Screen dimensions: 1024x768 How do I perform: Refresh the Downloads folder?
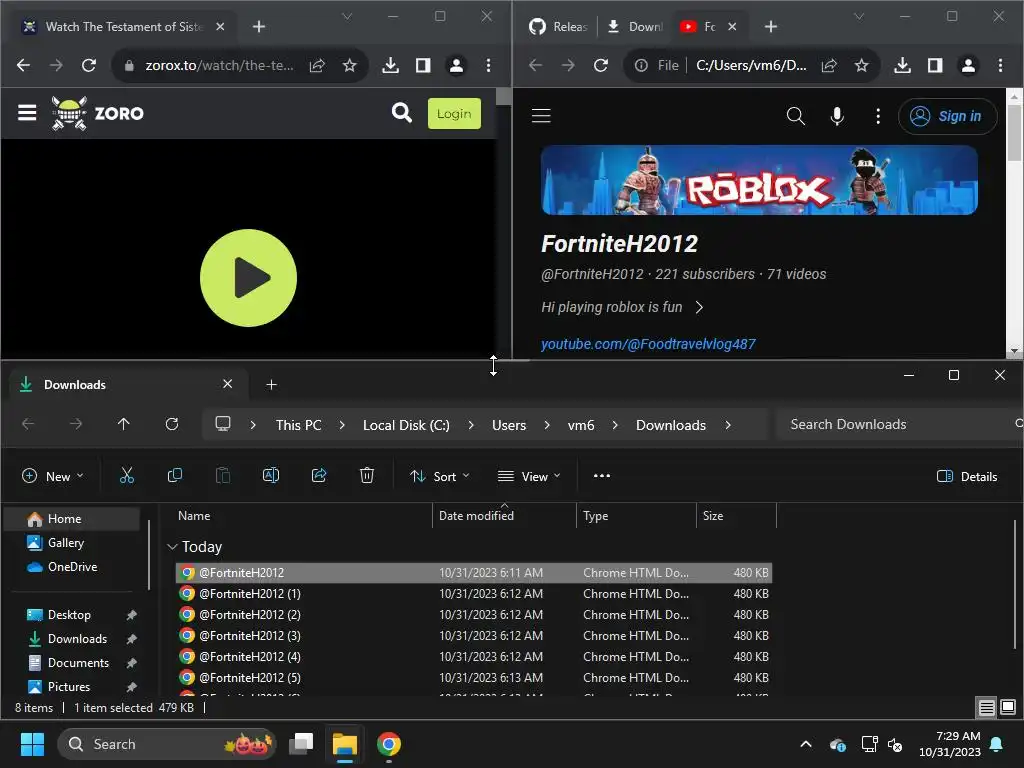click(x=172, y=424)
